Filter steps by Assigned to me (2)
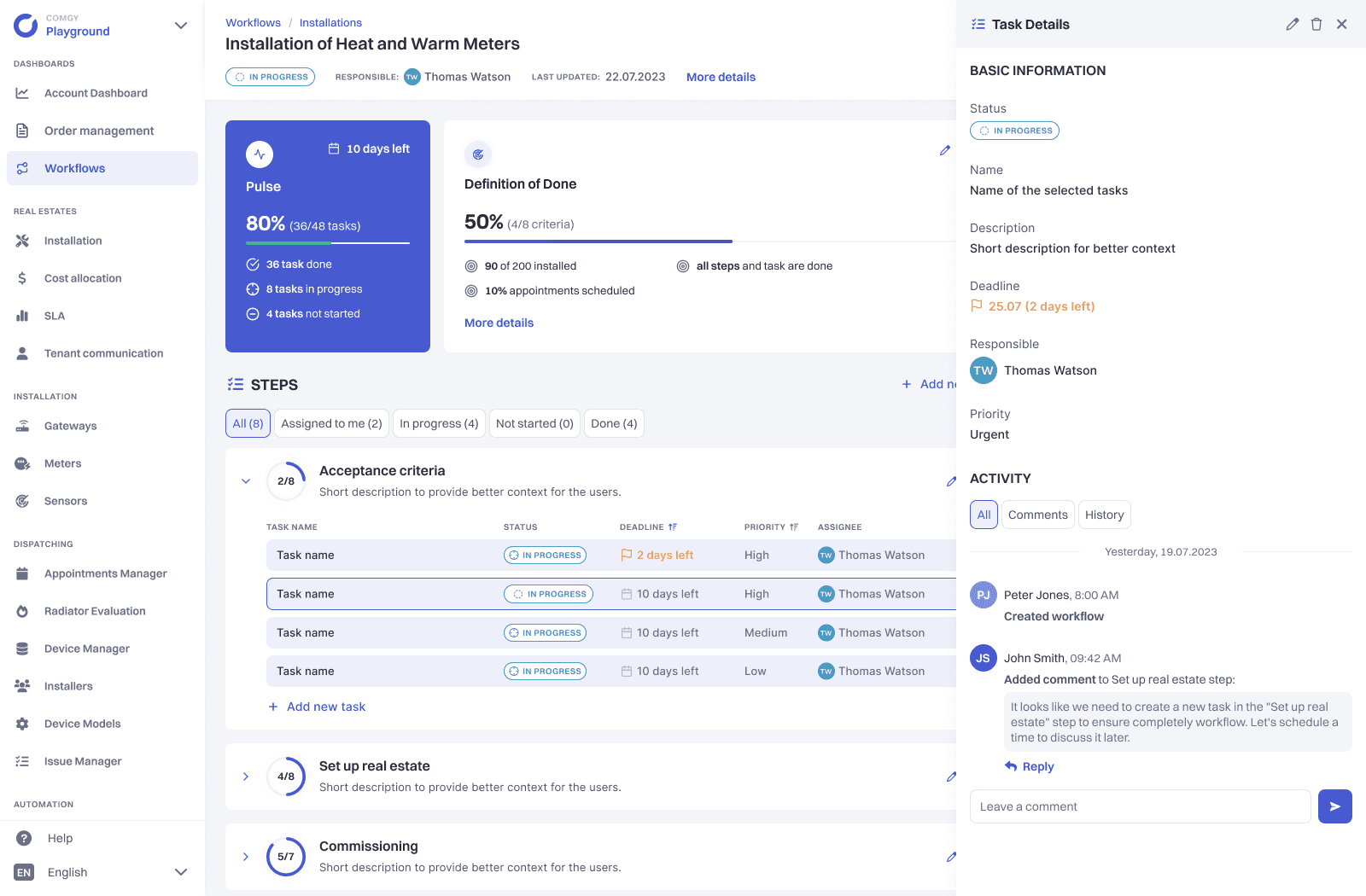This screenshot has width=1366, height=896. point(331,423)
